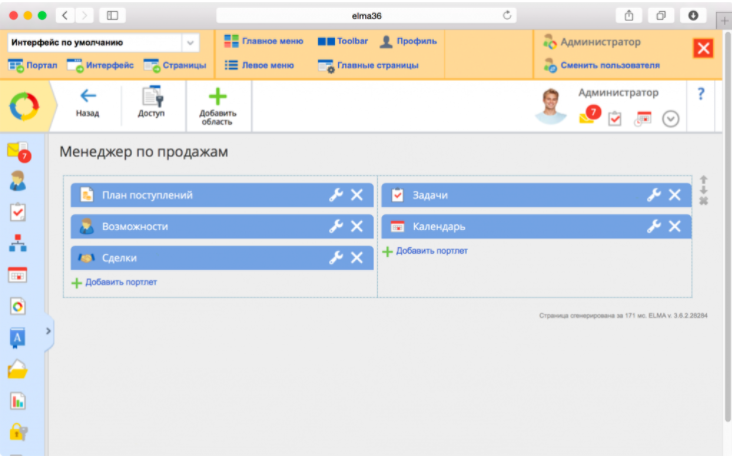Expand user menu with circled chevron

[670, 119]
